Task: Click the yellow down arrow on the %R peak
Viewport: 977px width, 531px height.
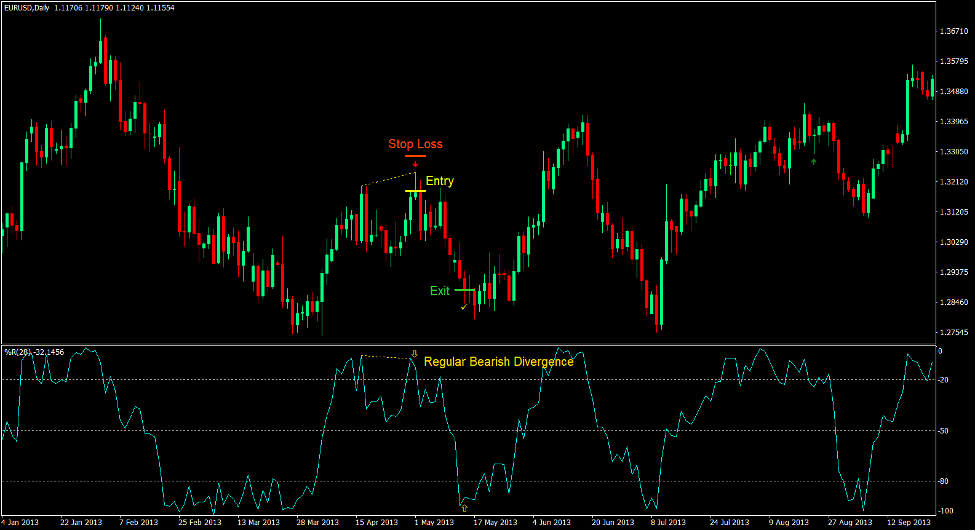Action: pyautogui.click(x=414, y=354)
